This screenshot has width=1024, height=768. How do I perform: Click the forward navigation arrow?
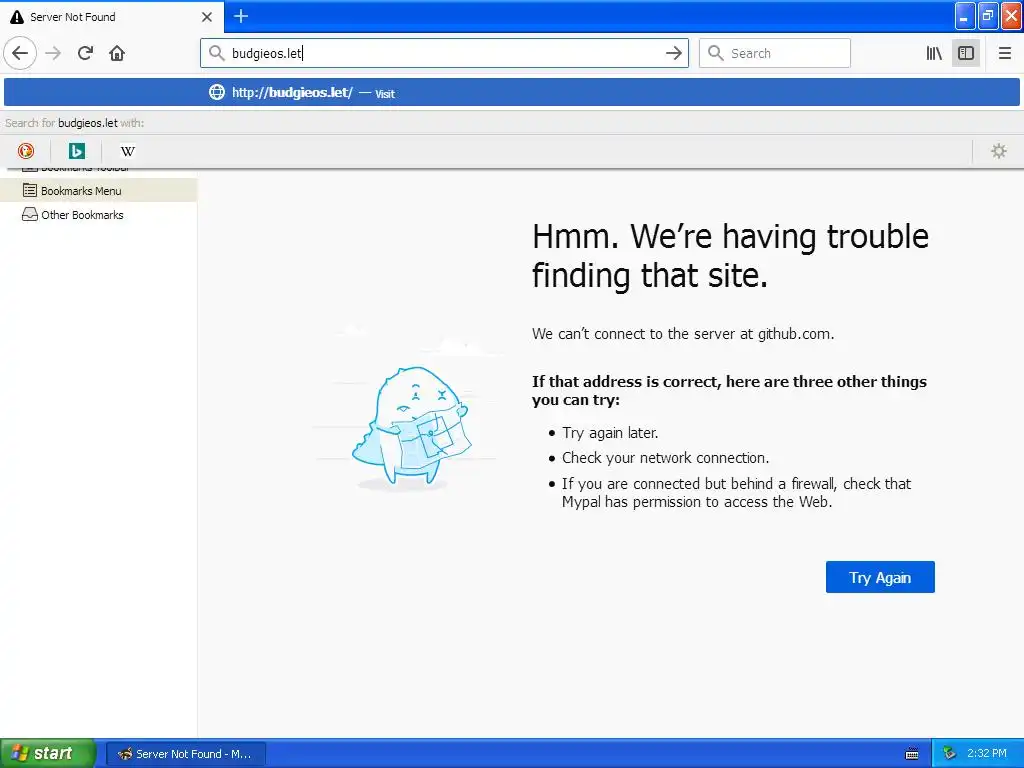pos(54,53)
